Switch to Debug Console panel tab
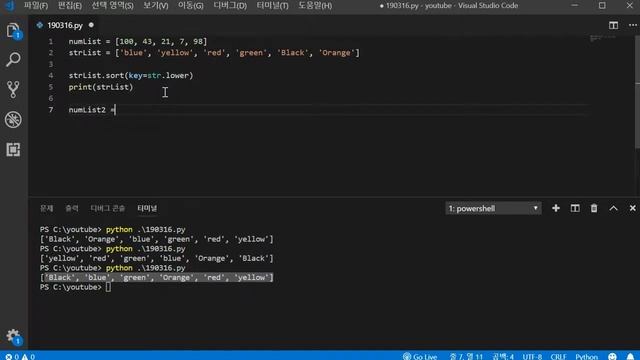This screenshot has width=640, height=360. (108, 208)
